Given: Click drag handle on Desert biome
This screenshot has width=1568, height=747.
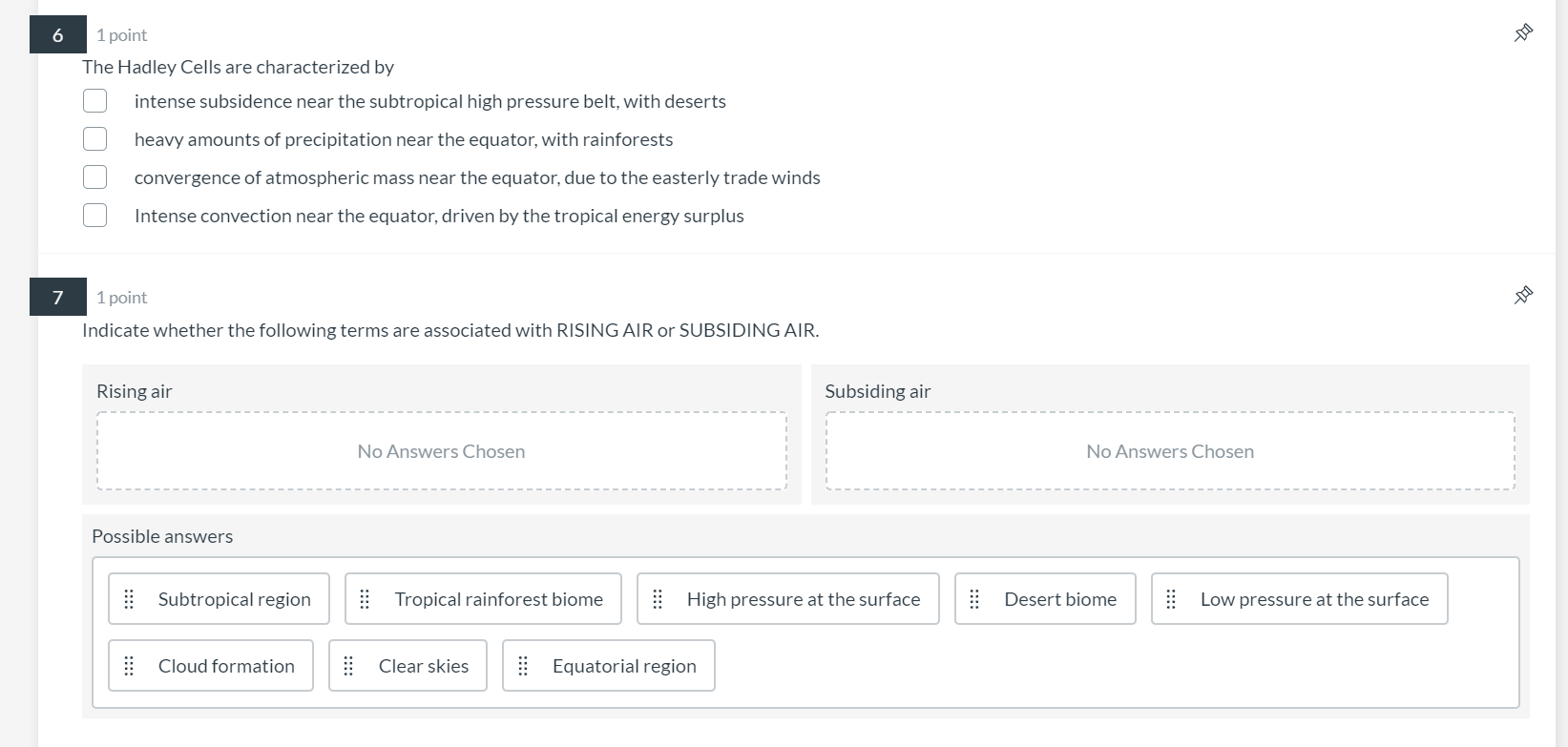Looking at the screenshot, I should tap(974, 599).
